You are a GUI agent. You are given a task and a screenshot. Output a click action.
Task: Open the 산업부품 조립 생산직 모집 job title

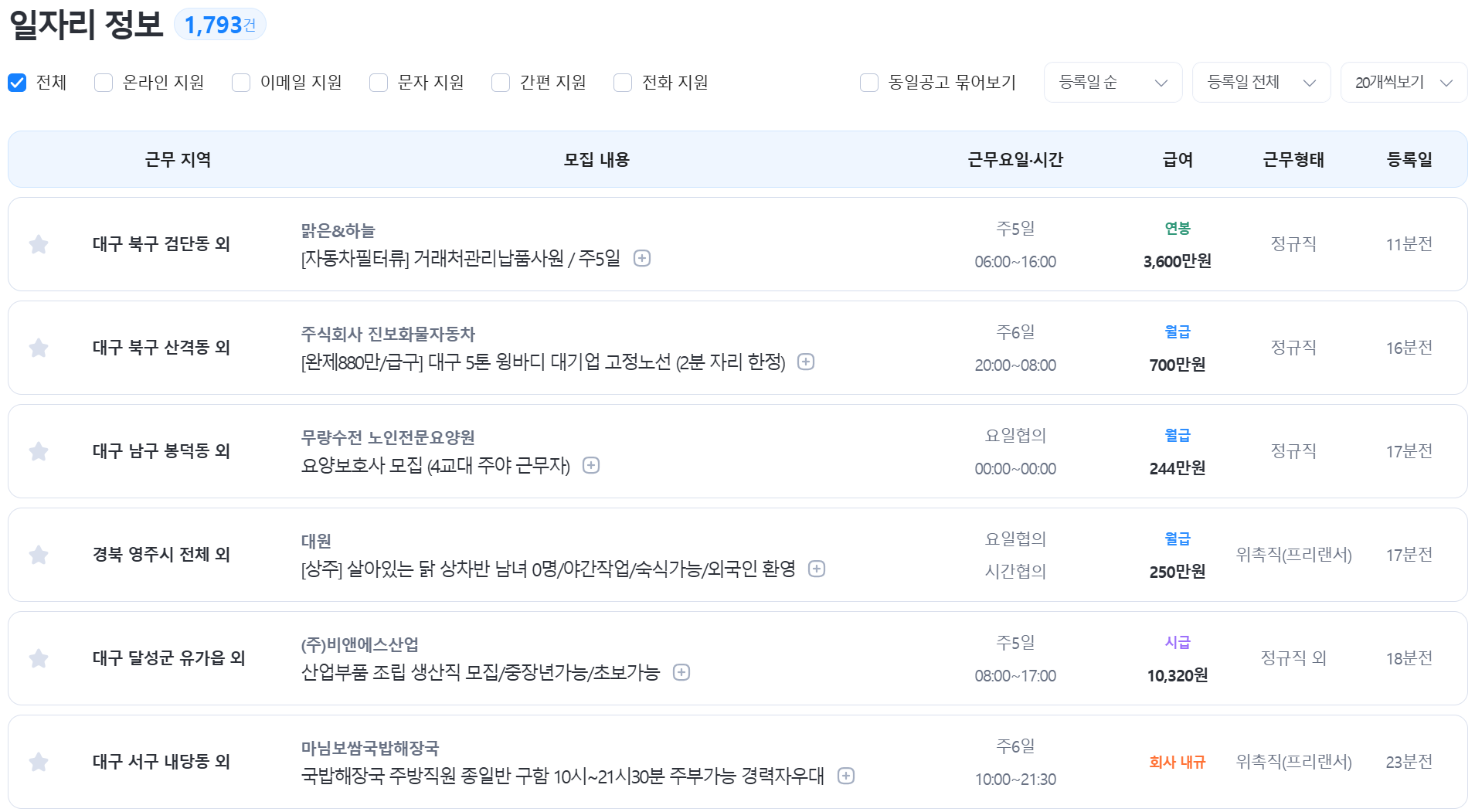(x=481, y=672)
